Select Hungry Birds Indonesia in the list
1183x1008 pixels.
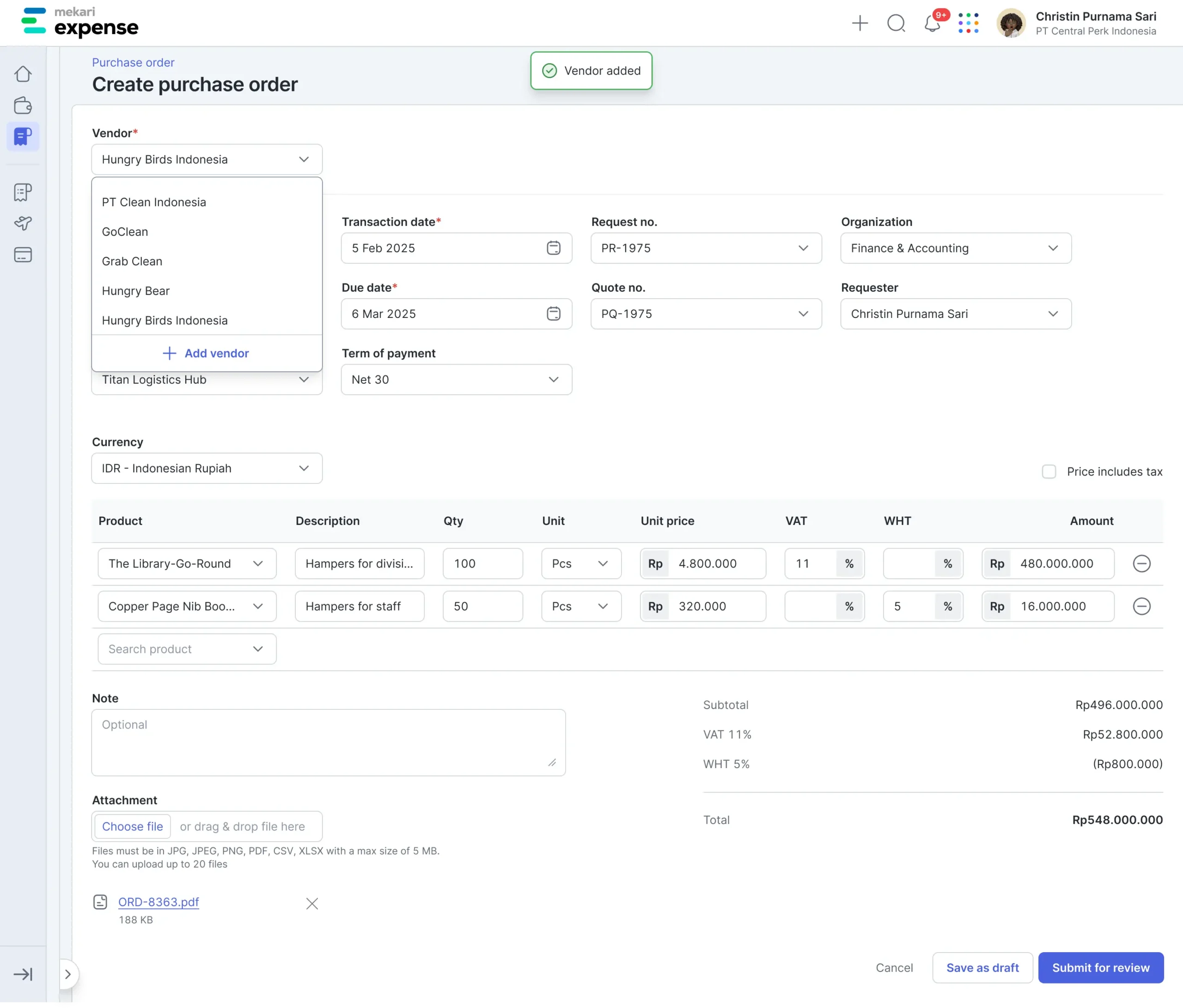(x=207, y=320)
